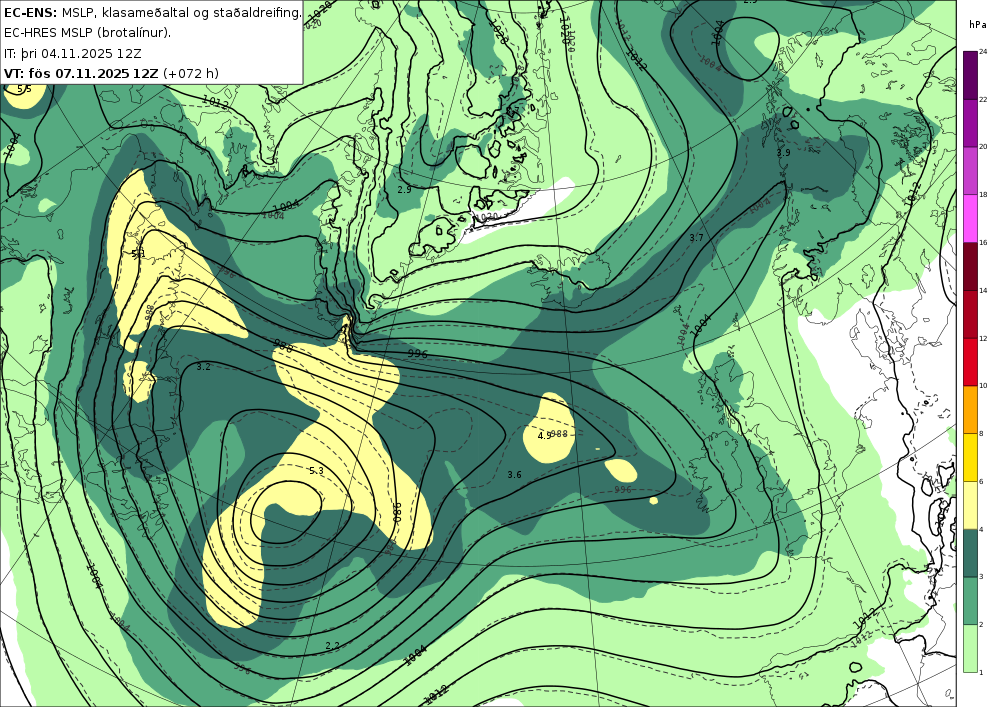Click the 'IT: þri 04.11.2025 12Z' initial time
This screenshot has width=1000, height=707.
[x=73, y=53]
